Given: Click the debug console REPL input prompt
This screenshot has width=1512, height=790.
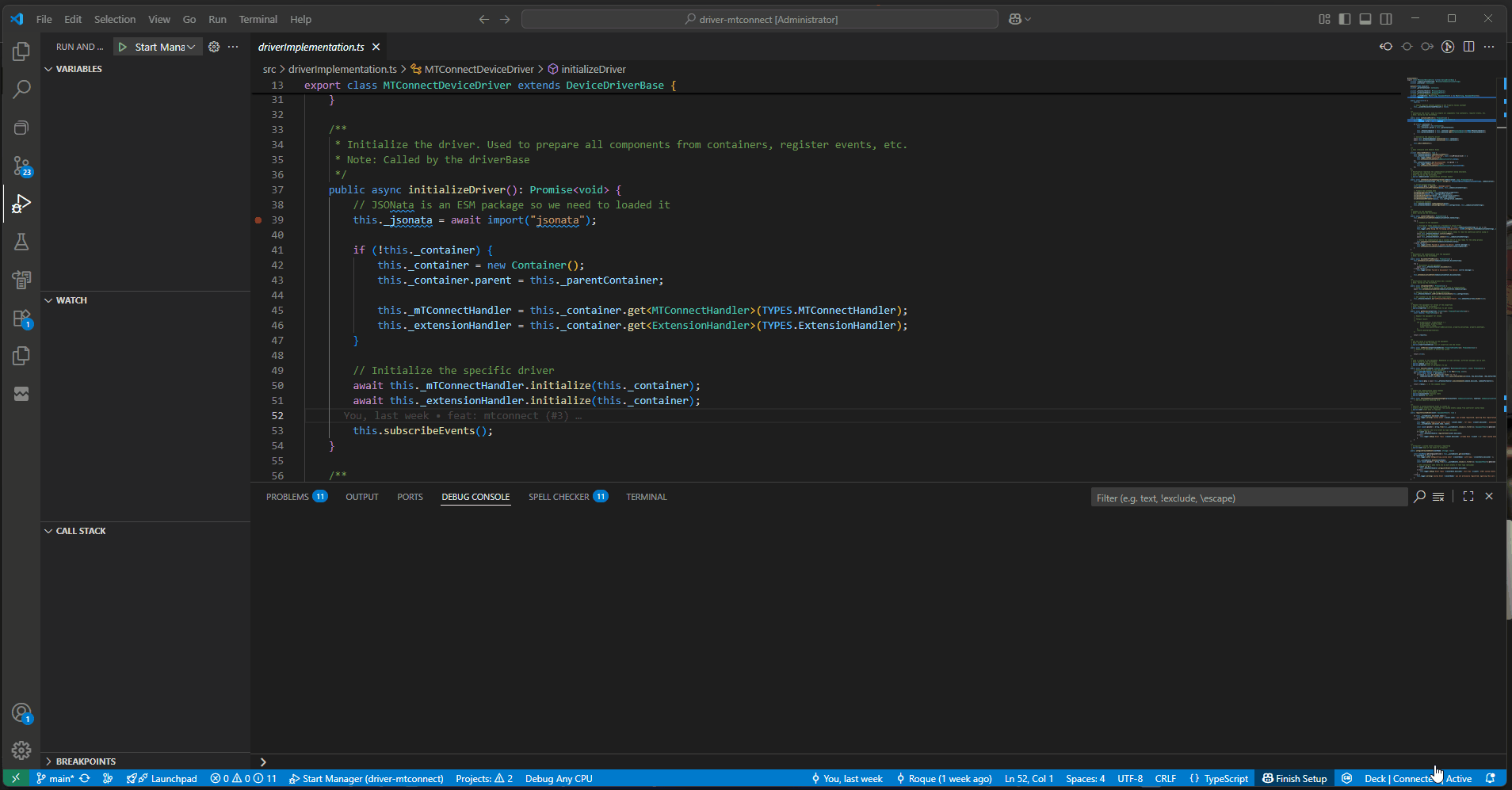Looking at the screenshot, I should click(x=880, y=761).
